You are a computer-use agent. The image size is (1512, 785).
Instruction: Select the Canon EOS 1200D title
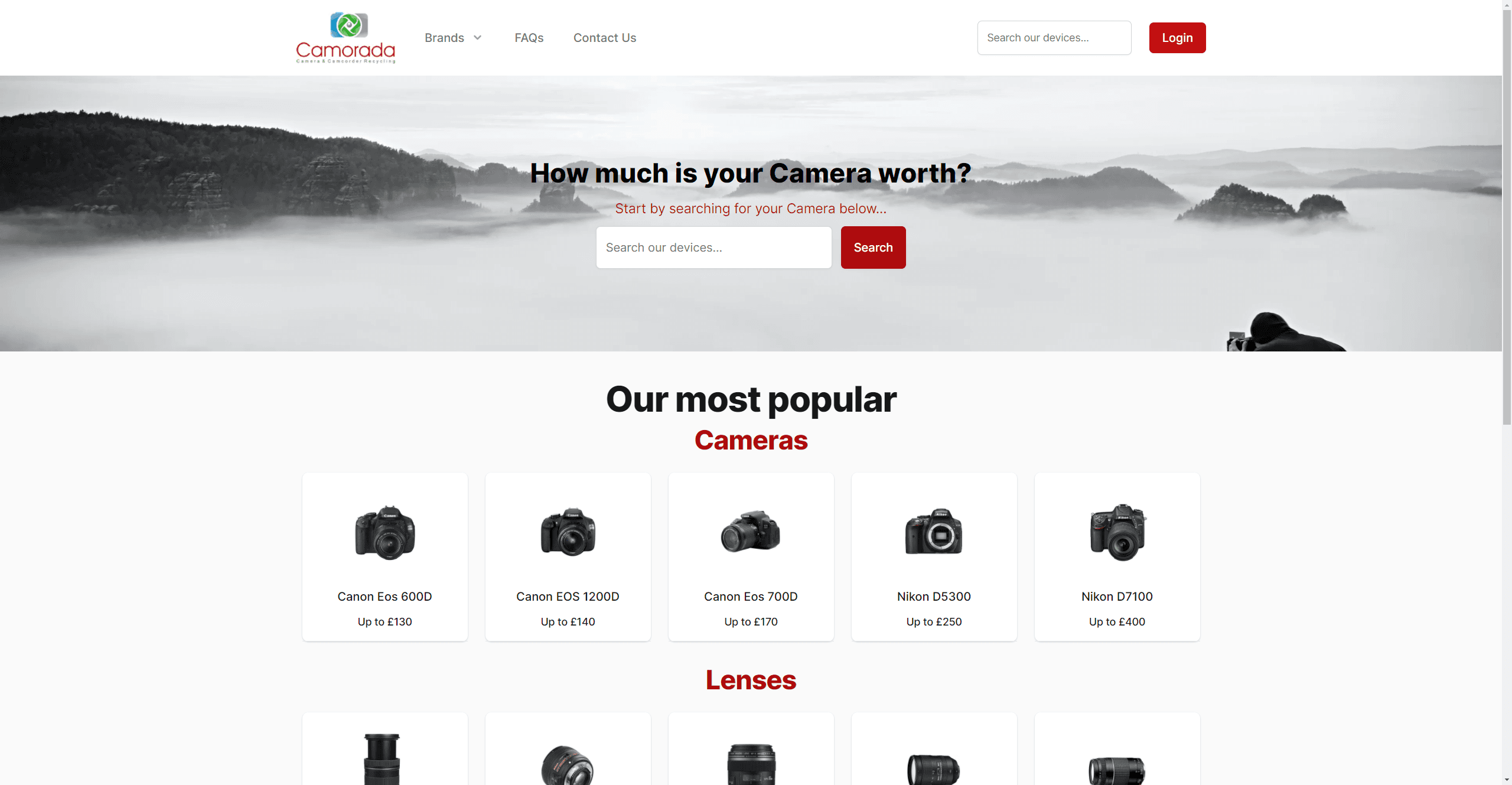(568, 597)
